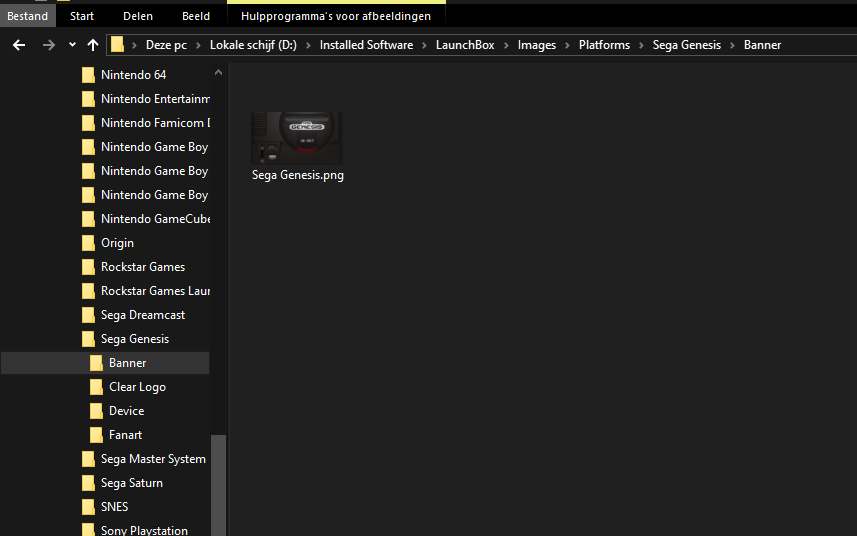Open Nintendo GameCube folder in tree
This screenshot has width=857, height=536.
(x=155, y=219)
